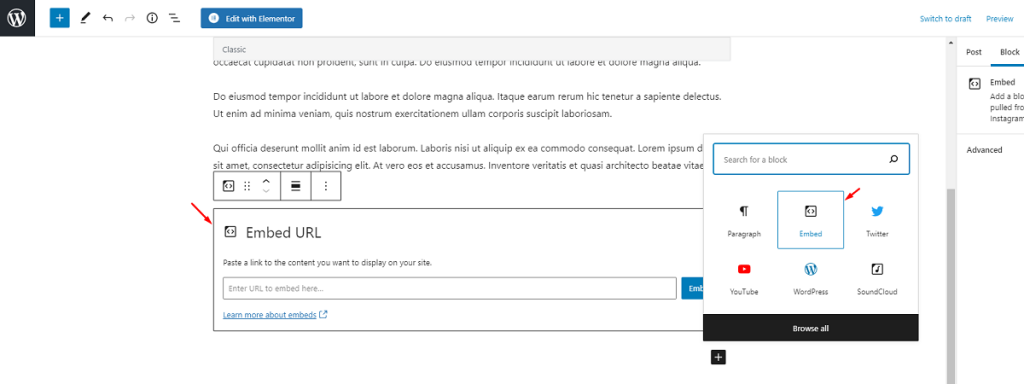Select the SoundCloud block

pyautogui.click(x=877, y=278)
